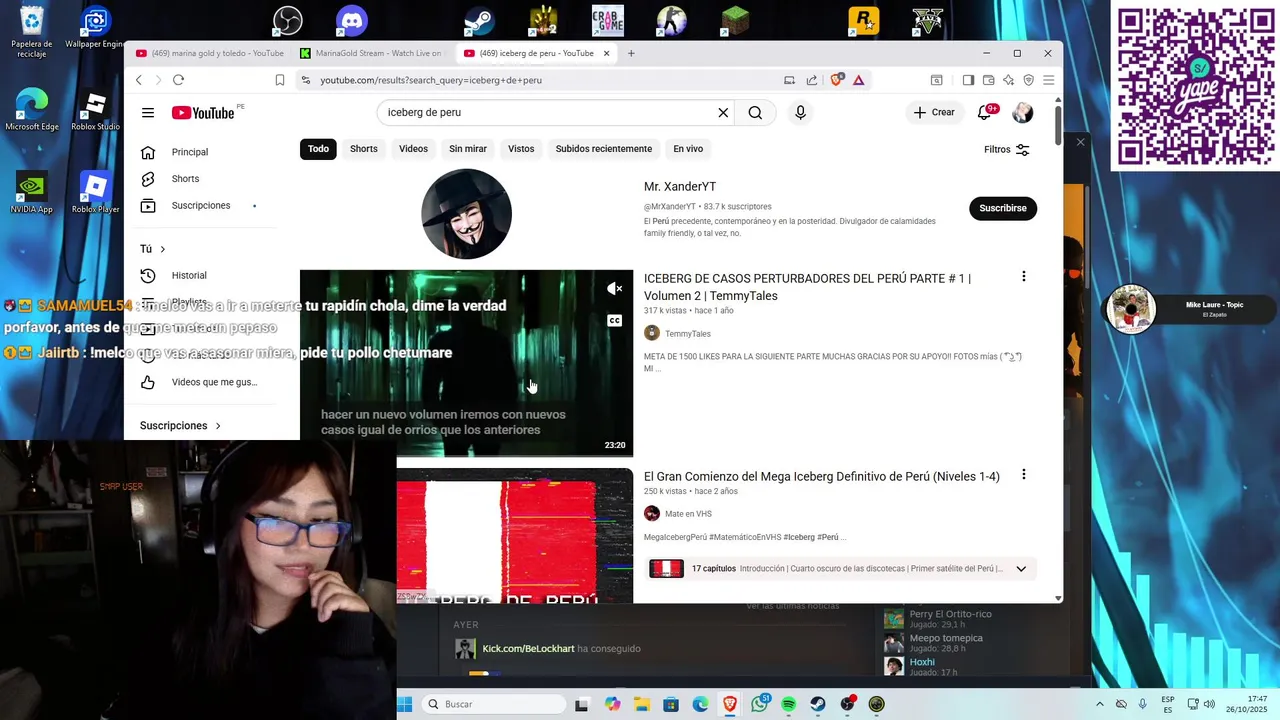This screenshot has height=720, width=1280.
Task: Reload the page in the browser
Action: [178, 80]
